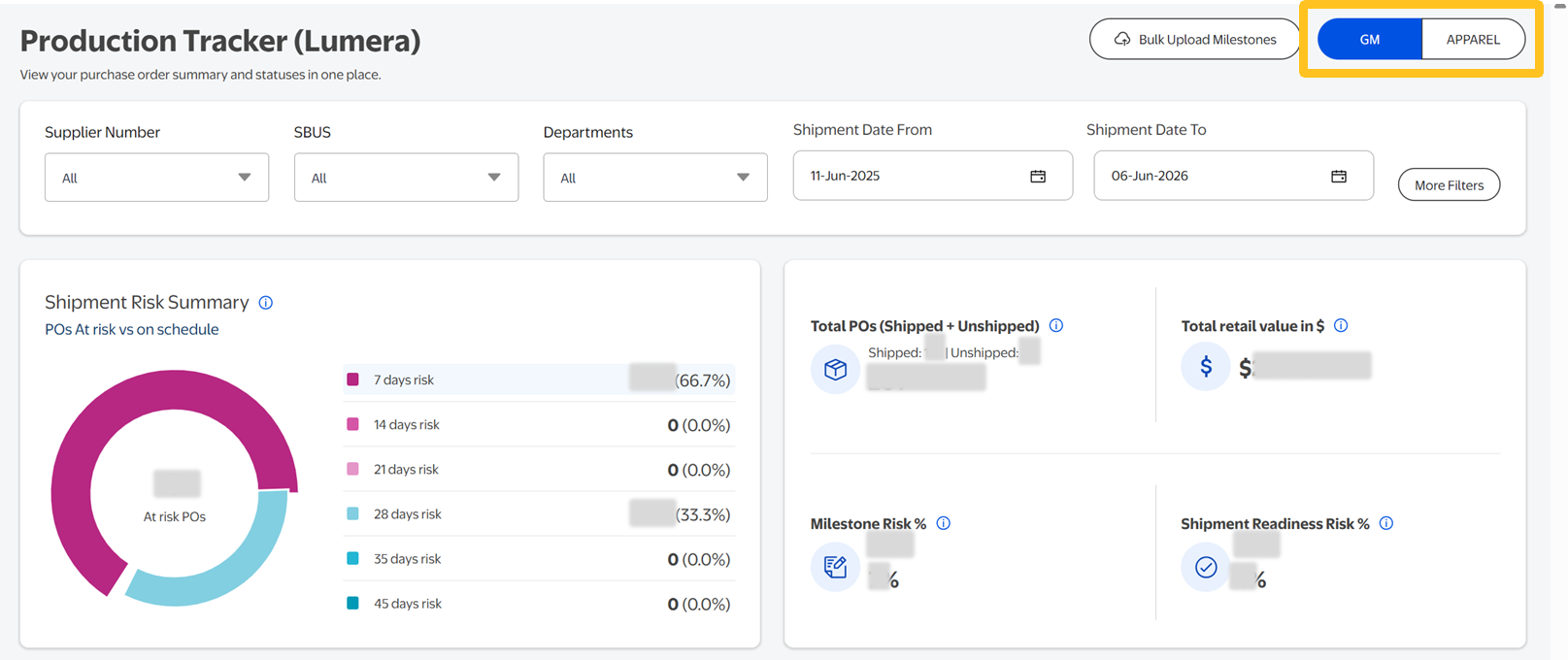Switch to the GM toggle option
Viewport: 1568px width, 660px height.
(x=1369, y=40)
